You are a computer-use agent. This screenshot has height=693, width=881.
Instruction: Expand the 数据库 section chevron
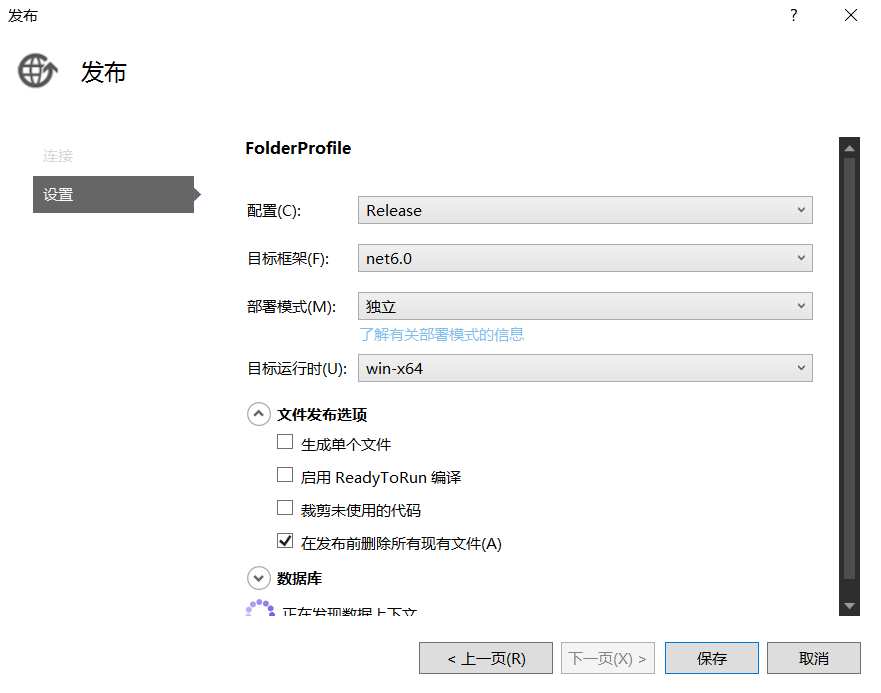click(258, 578)
